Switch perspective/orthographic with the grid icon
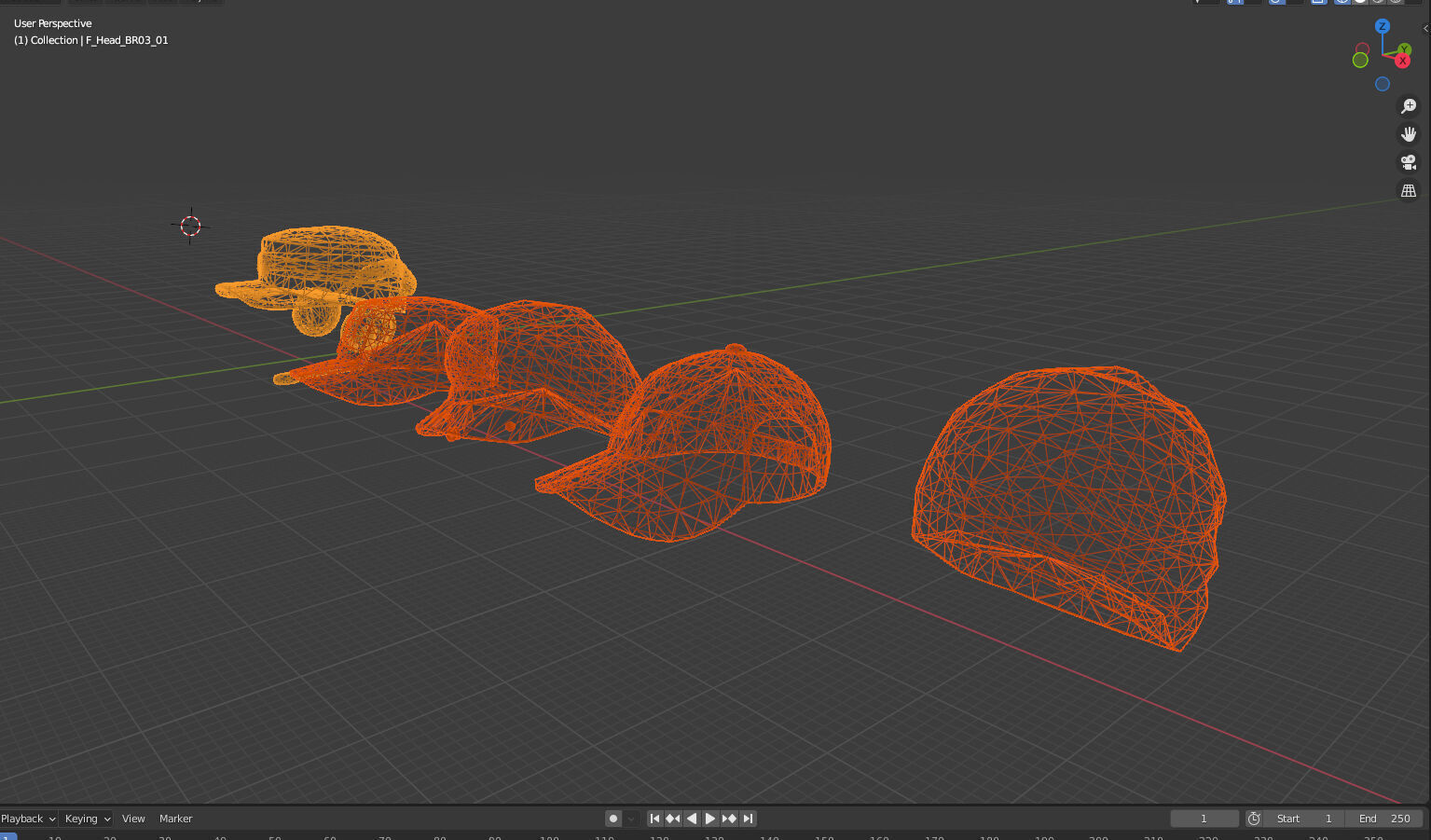This screenshot has width=1431, height=840. coord(1409,190)
